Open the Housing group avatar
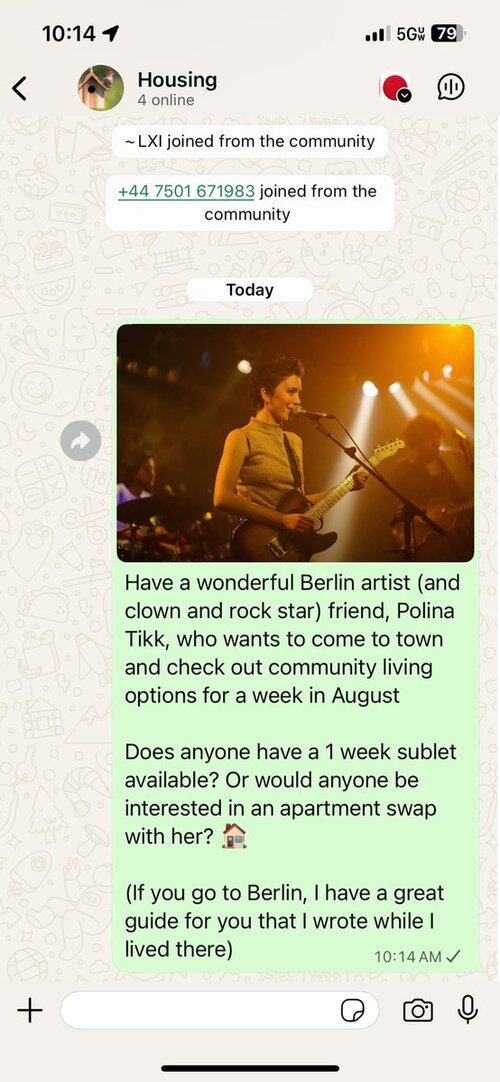Screen dimensions: 500x1082 coord(101,88)
